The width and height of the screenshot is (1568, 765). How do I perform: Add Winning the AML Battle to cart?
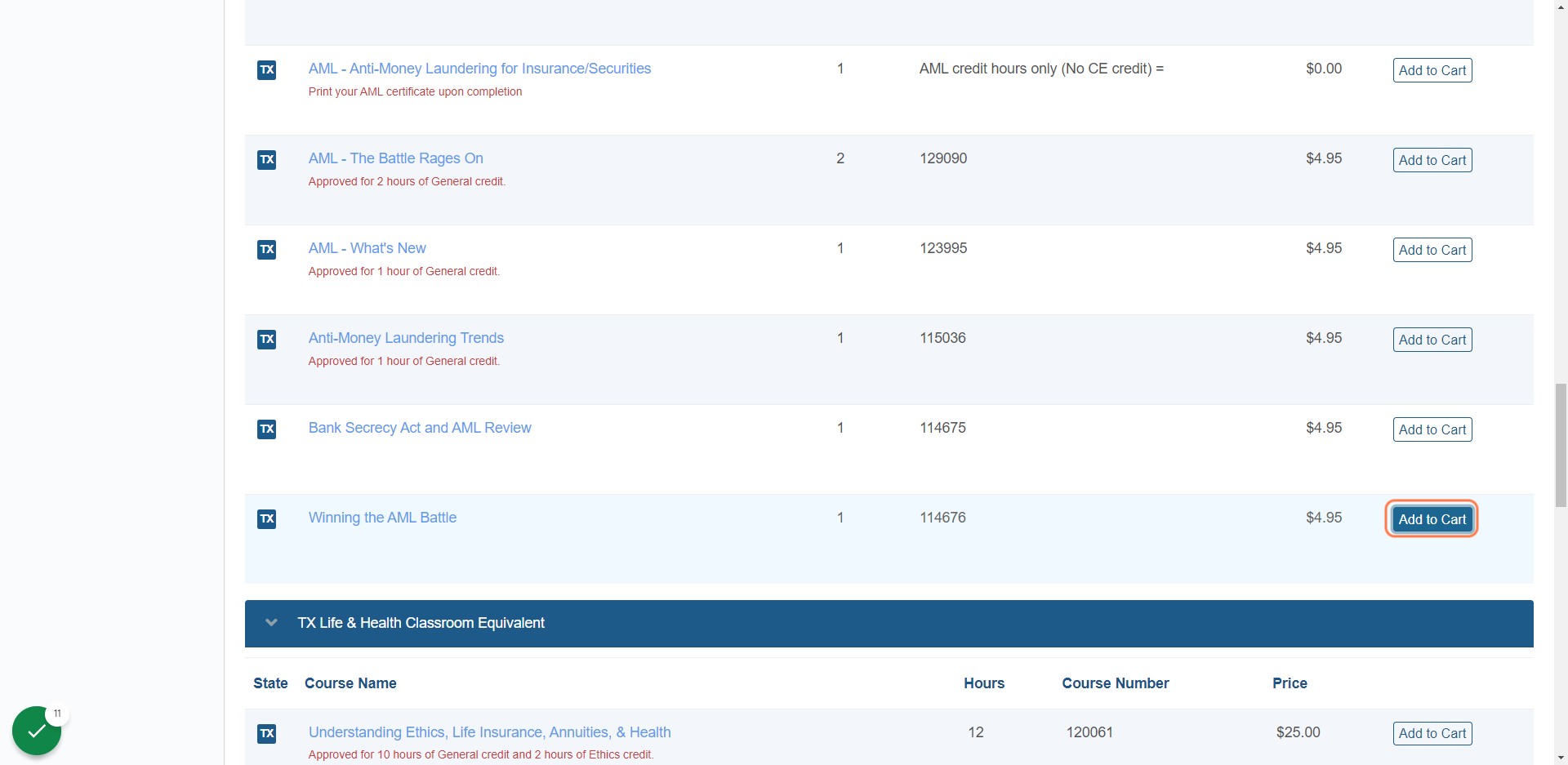[1432, 519]
